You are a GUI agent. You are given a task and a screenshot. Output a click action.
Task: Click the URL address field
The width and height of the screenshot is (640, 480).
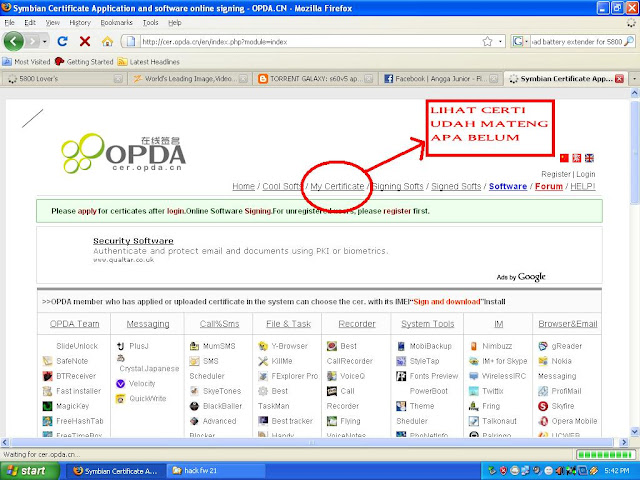[310, 41]
